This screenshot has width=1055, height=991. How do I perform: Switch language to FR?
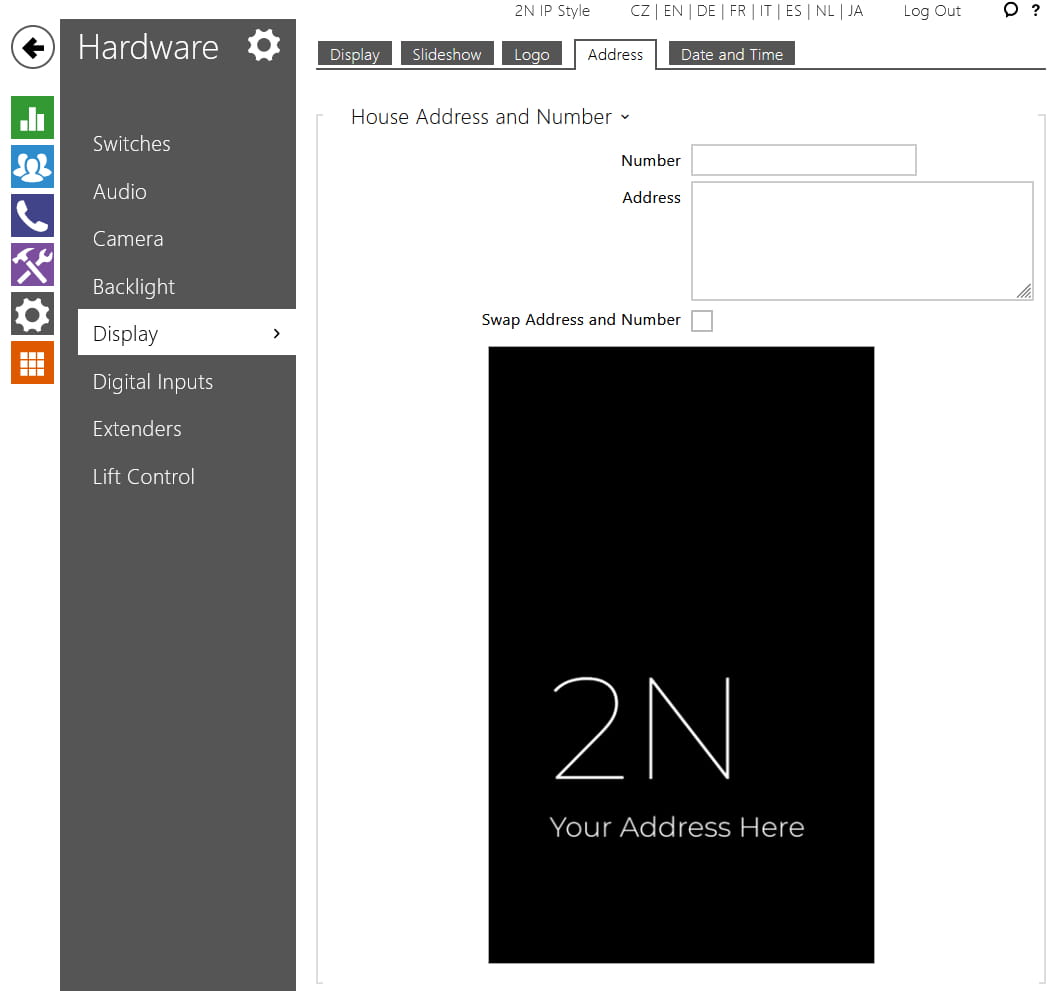click(737, 11)
